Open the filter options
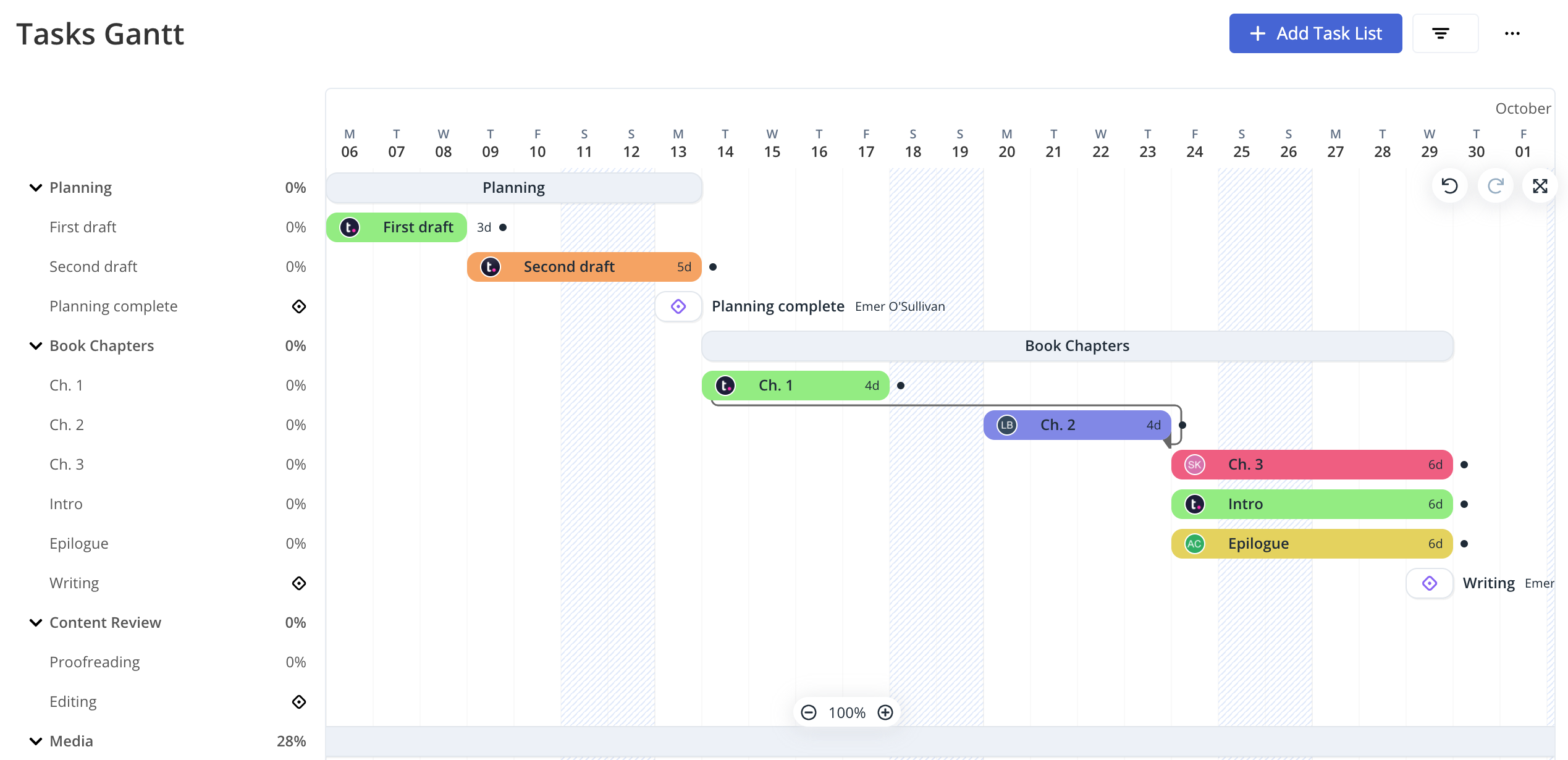1568x760 pixels. 1444,33
